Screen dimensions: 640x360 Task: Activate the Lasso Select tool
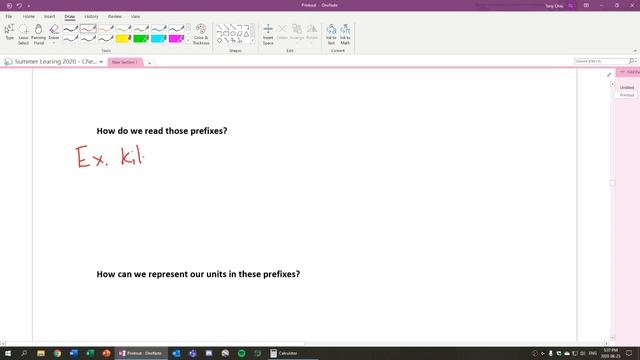(x=24, y=34)
